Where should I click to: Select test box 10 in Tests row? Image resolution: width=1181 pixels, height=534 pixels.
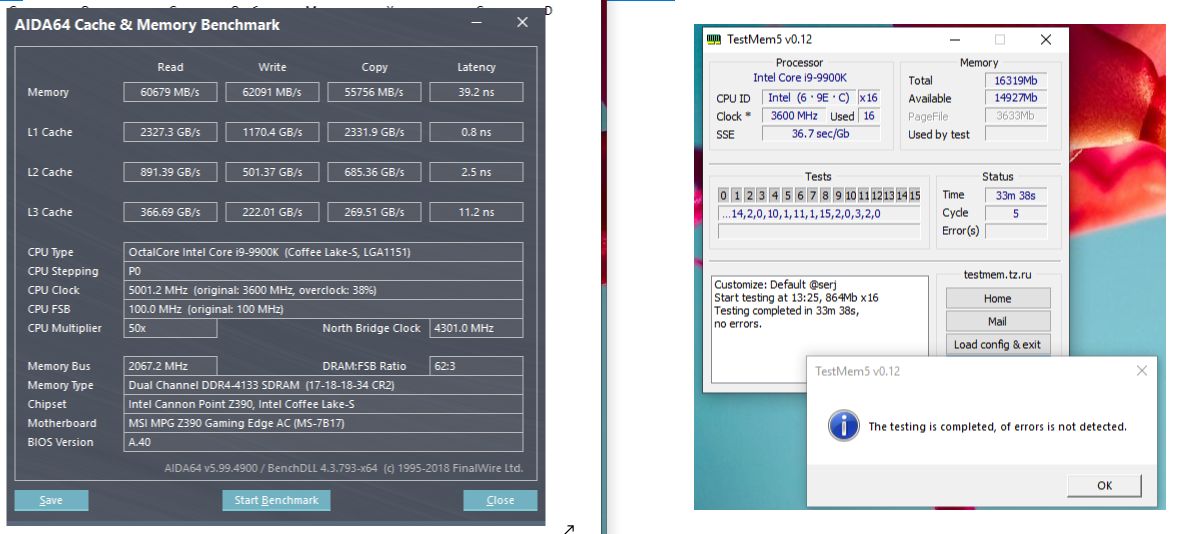click(x=851, y=196)
